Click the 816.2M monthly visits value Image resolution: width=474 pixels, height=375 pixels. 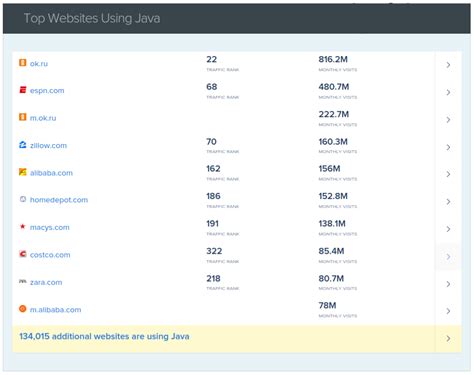coord(333,59)
